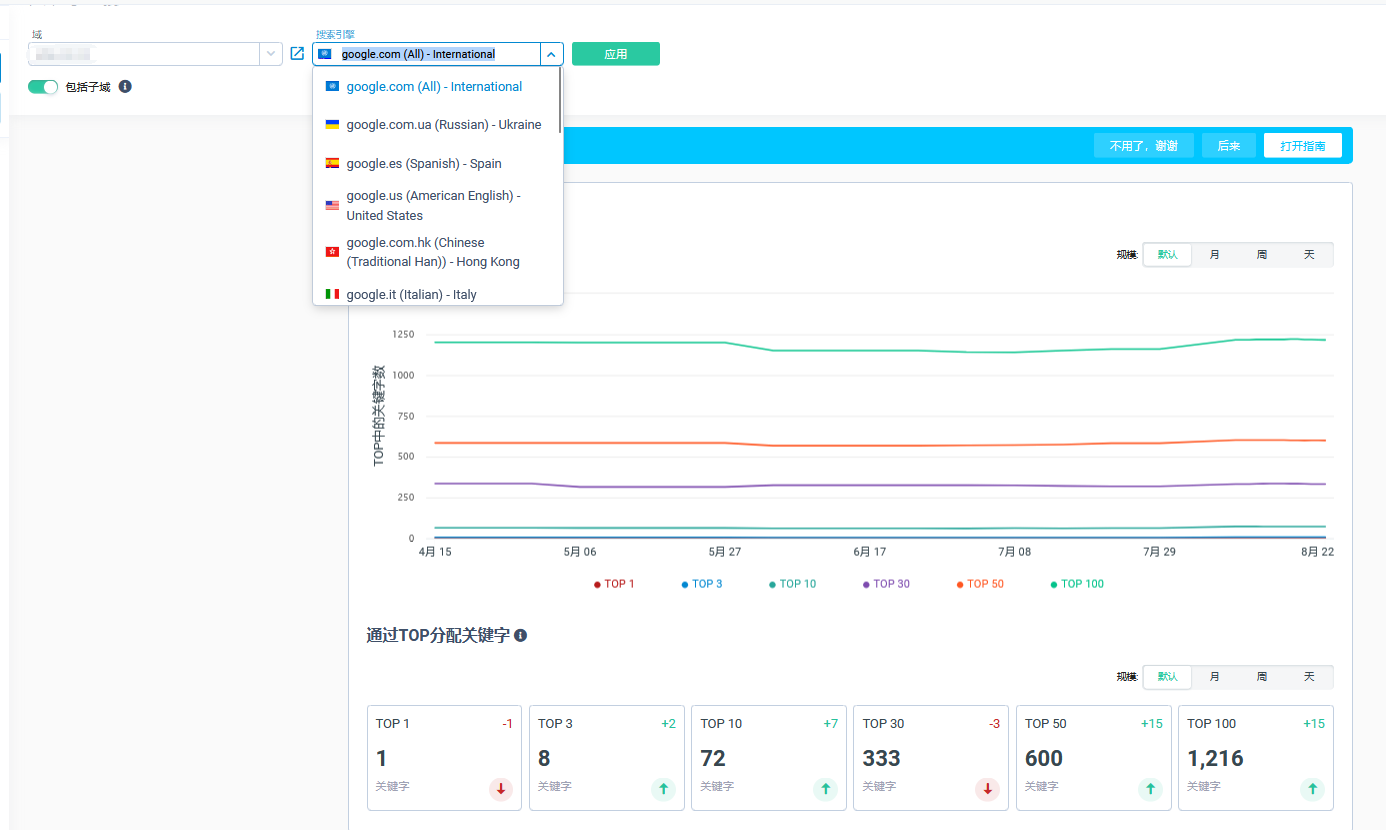
Task: Select 周 scale in keyword distribution section
Action: pos(1261,677)
